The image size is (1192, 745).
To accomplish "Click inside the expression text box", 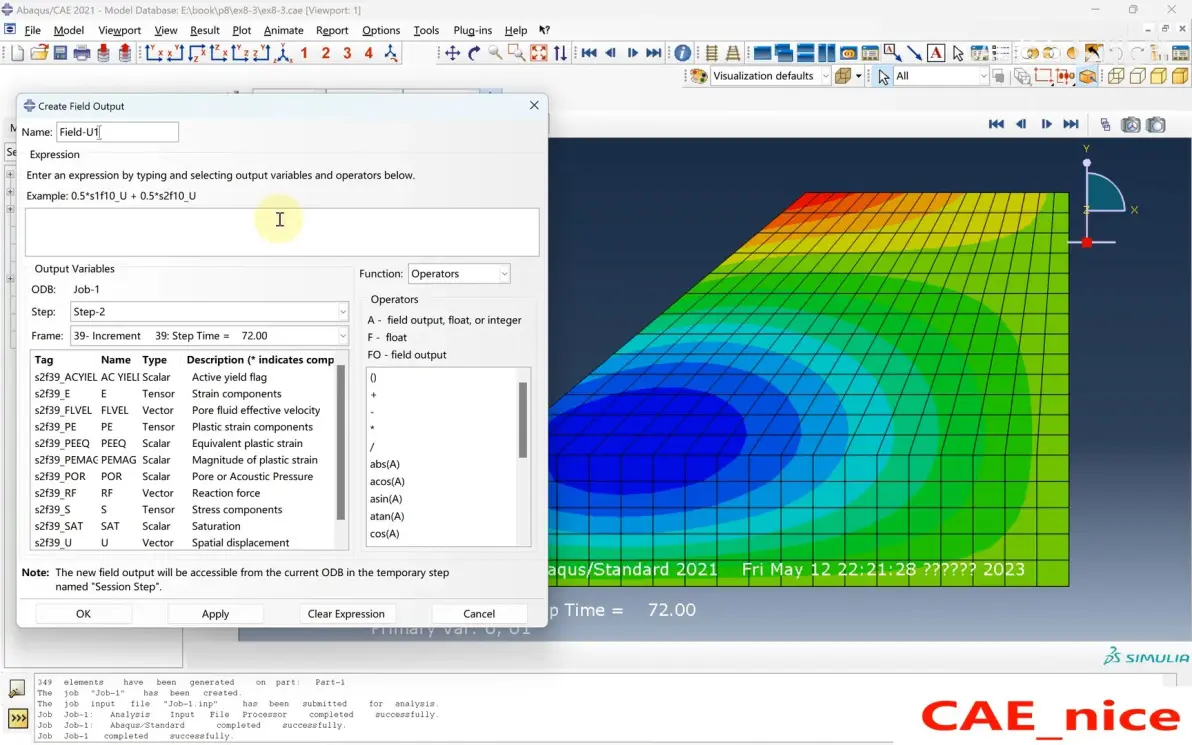I will (282, 232).
